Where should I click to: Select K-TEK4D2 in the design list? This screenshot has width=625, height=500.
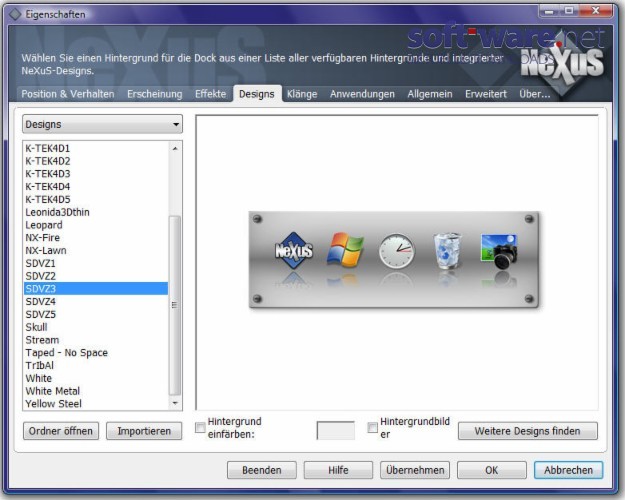pos(96,161)
